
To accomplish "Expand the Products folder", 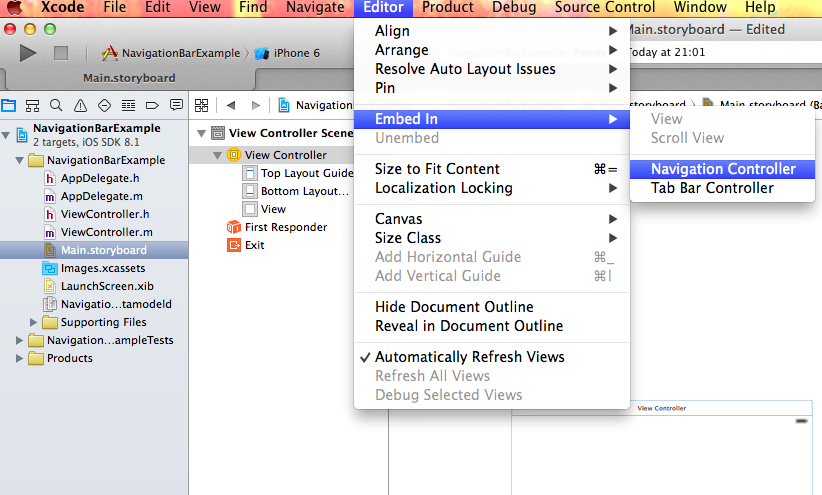I will pos(19,358).
